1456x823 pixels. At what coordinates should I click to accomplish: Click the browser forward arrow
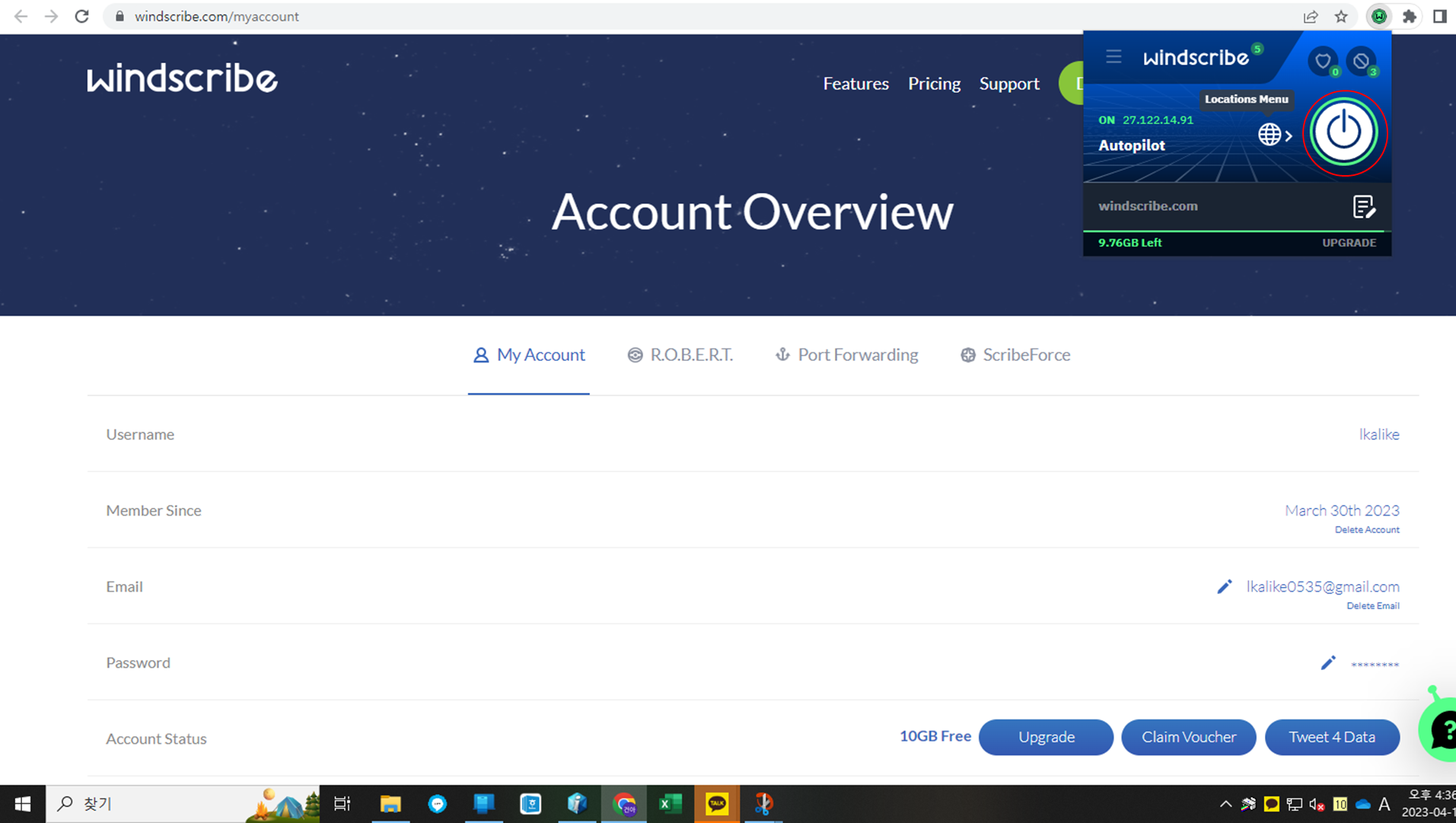pos(51,16)
